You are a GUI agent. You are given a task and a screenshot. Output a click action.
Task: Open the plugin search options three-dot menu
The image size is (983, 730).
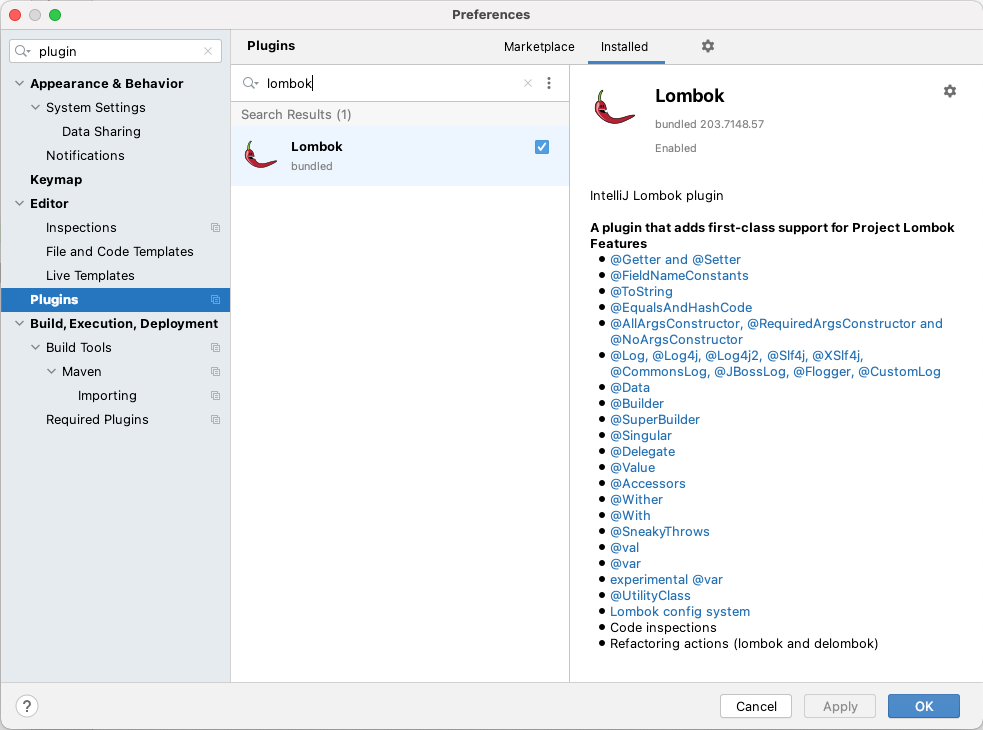pos(549,83)
